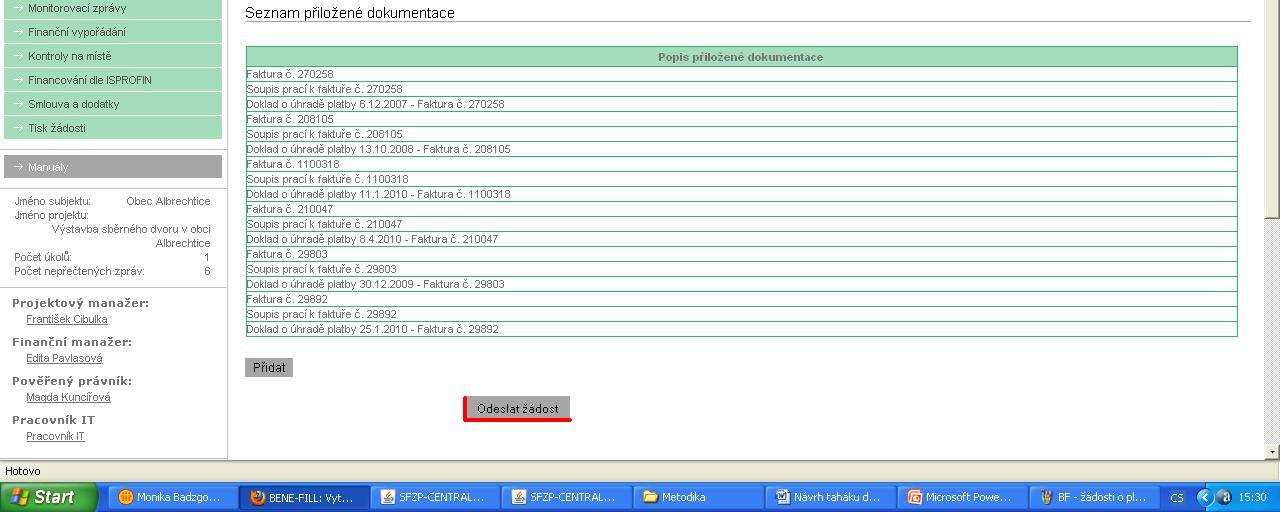The width and height of the screenshot is (1280, 512).
Task: Select row Faktura č. 1100318
Action: (x=741, y=164)
